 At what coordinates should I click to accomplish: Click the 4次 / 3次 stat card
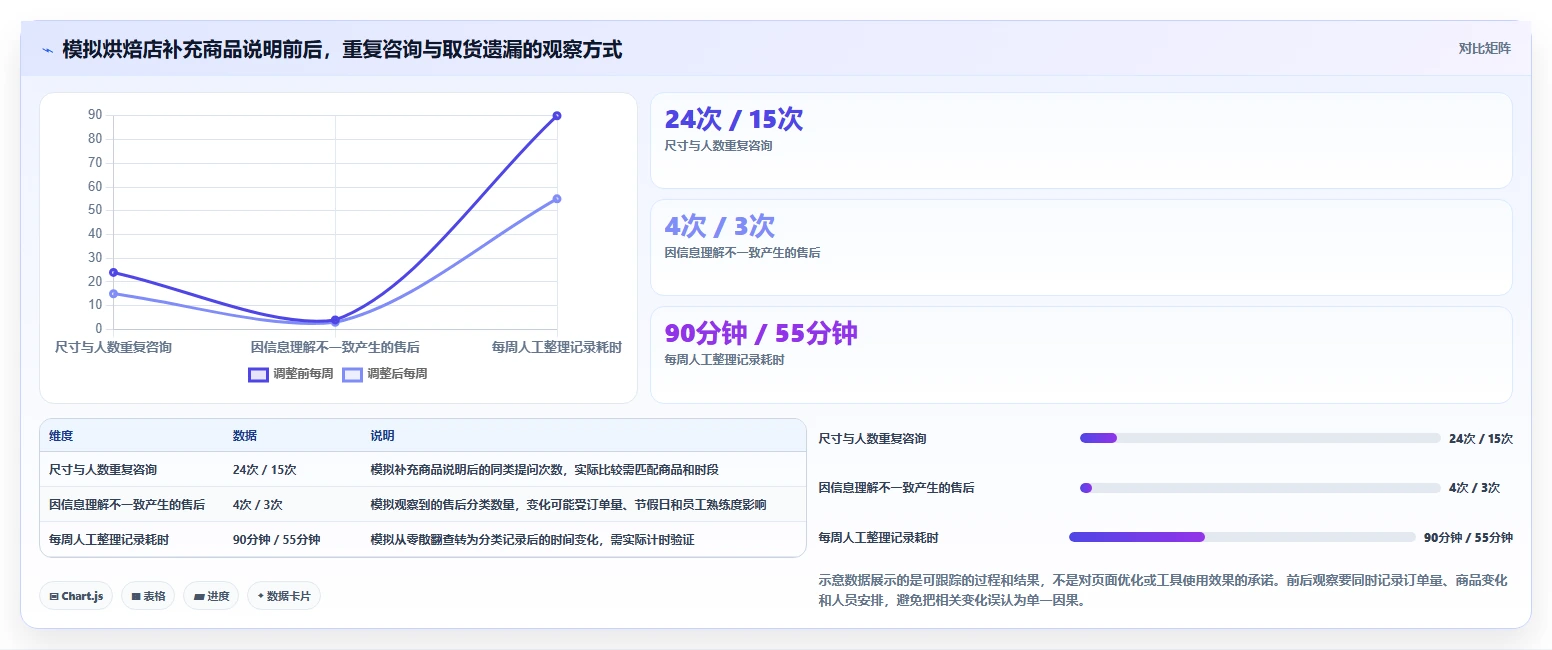point(1081,247)
